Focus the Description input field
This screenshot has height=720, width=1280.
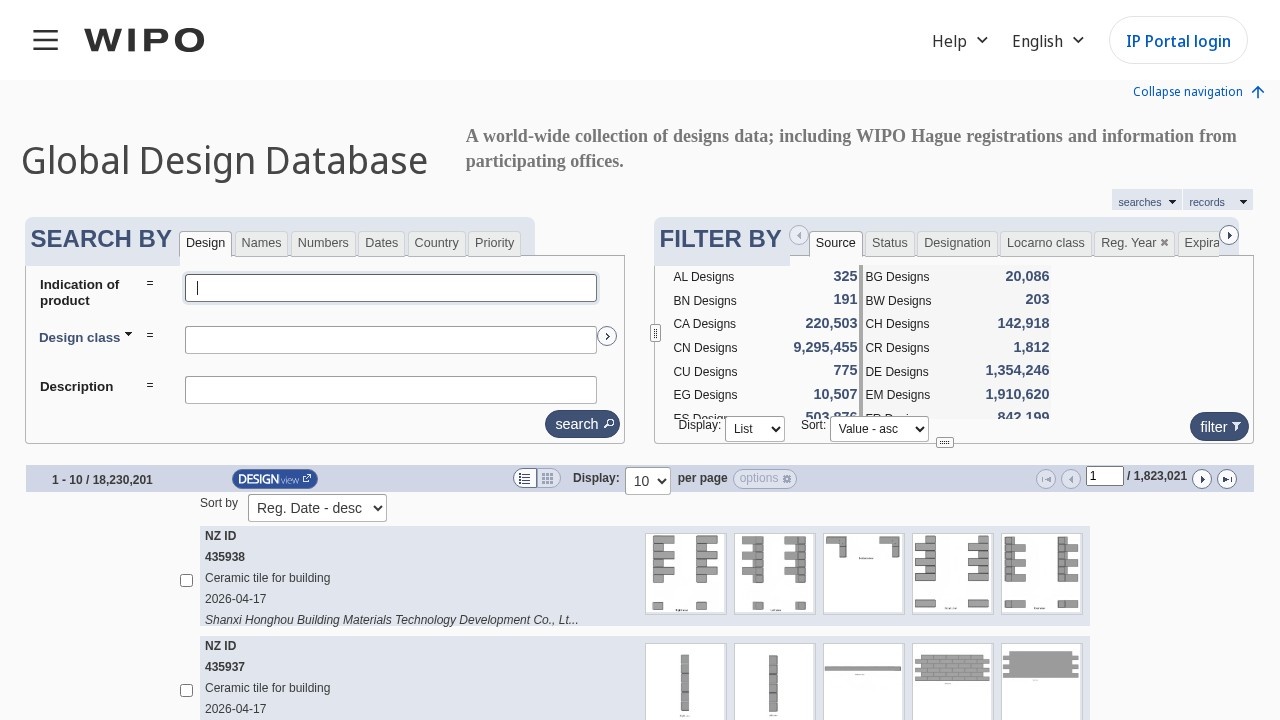pos(391,390)
